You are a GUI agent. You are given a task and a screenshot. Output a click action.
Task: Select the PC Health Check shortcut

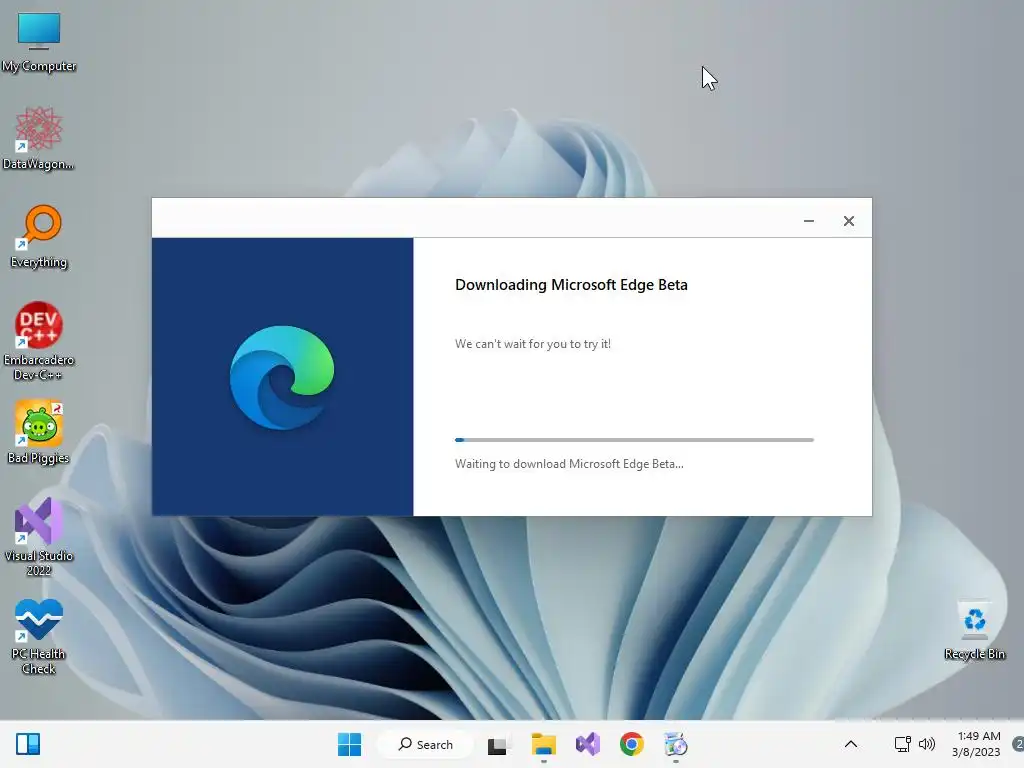coord(39,636)
